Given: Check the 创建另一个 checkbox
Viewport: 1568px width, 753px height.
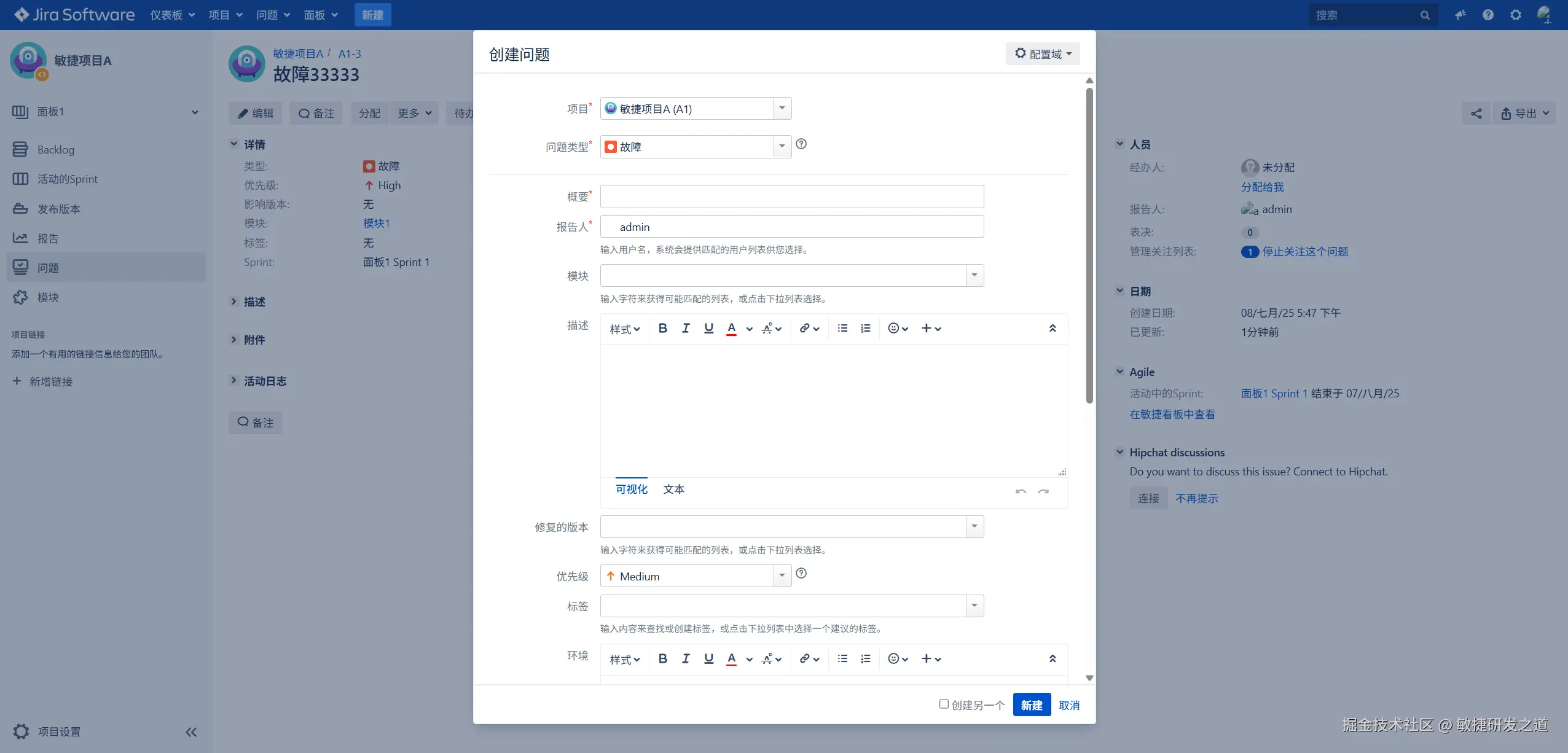Looking at the screenshot, I should pos(944,704).
